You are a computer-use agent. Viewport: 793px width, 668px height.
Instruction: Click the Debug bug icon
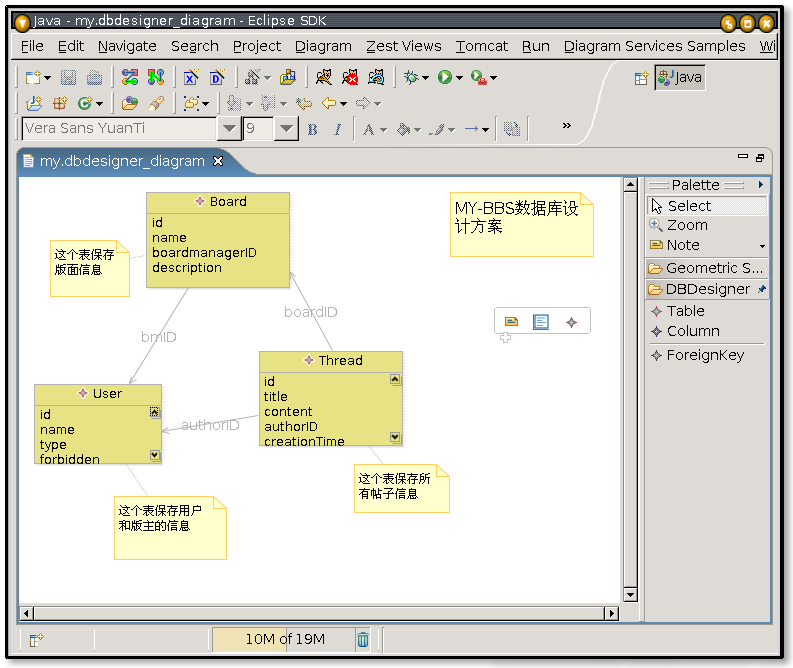point(410,77)
